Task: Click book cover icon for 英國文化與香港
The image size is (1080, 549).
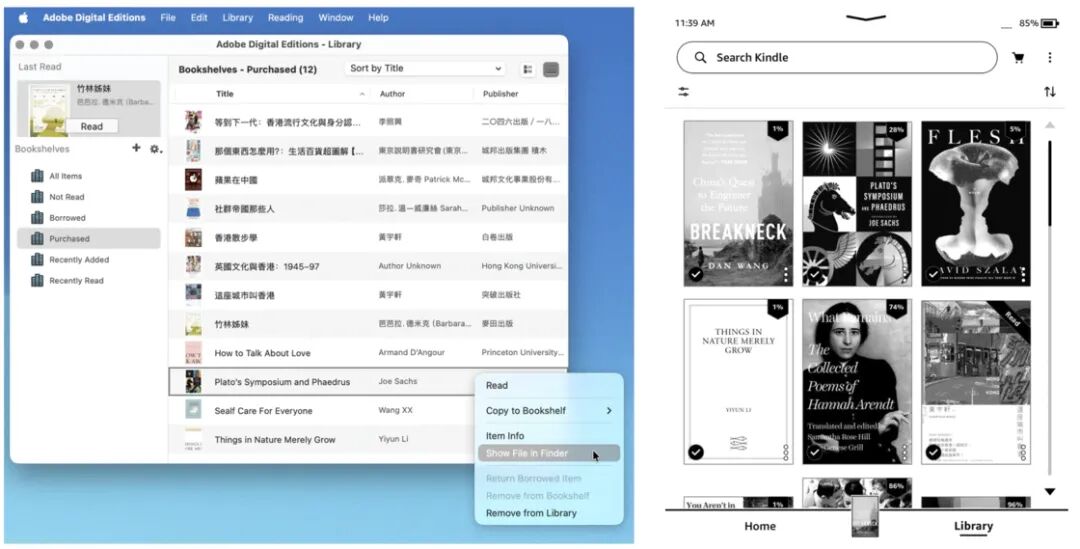Action: [194, 266]
